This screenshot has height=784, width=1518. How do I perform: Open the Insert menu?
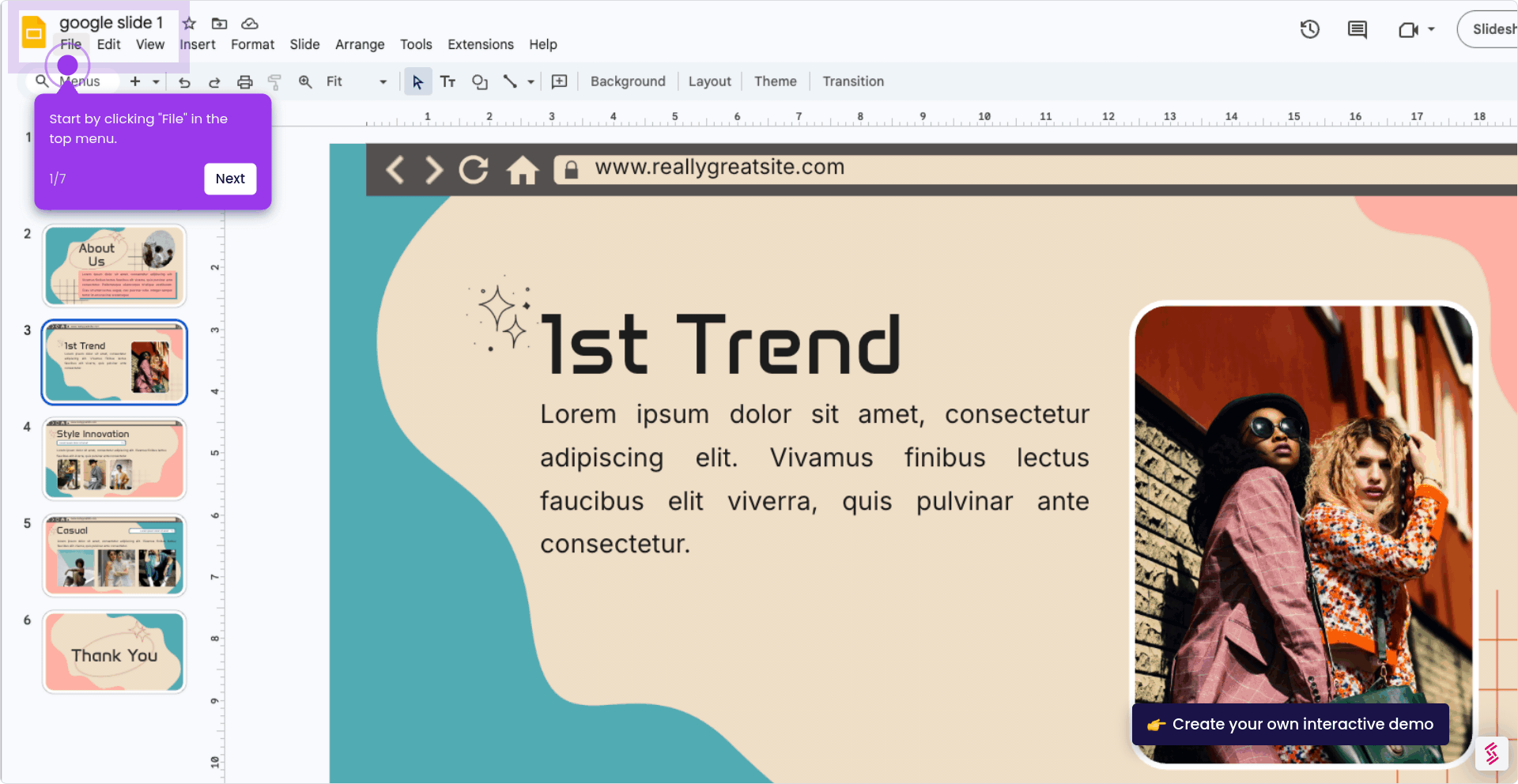point(198,44)
